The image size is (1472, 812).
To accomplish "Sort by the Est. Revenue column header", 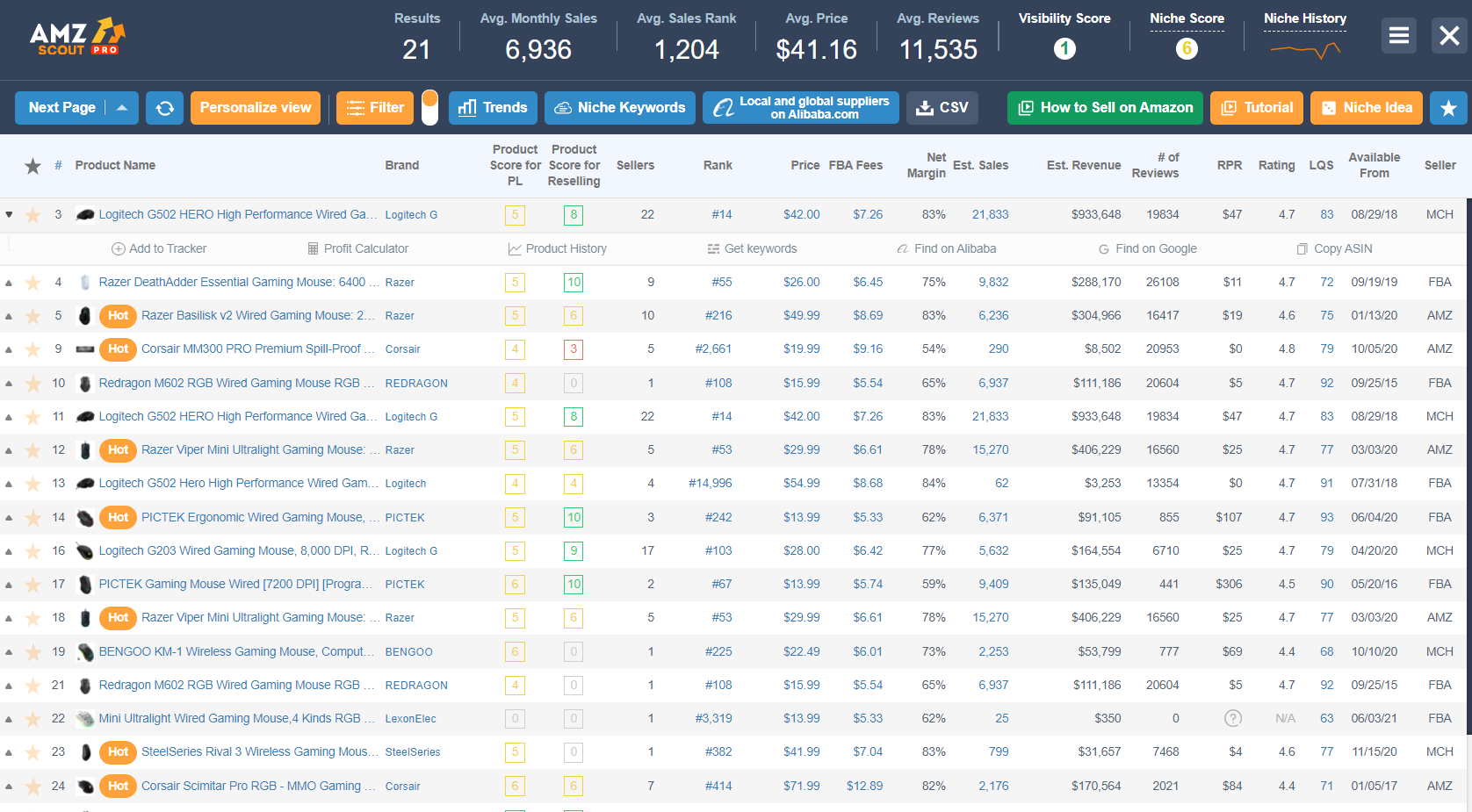I will 1084,166.
